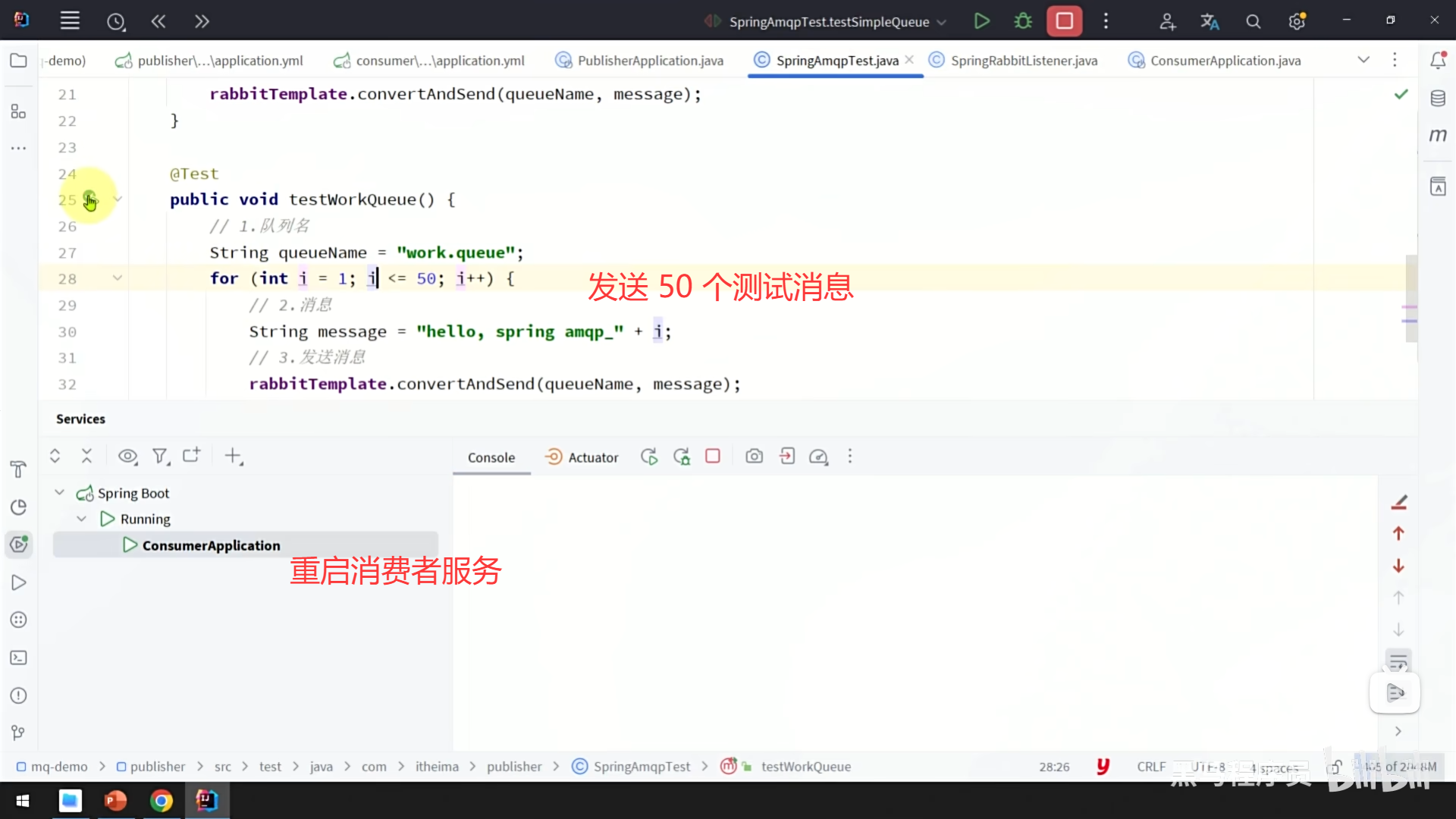Switch to SpringRabbitListener.java tab
The height and width of the screenshot is (819, 1456).
coord(1023,61)
